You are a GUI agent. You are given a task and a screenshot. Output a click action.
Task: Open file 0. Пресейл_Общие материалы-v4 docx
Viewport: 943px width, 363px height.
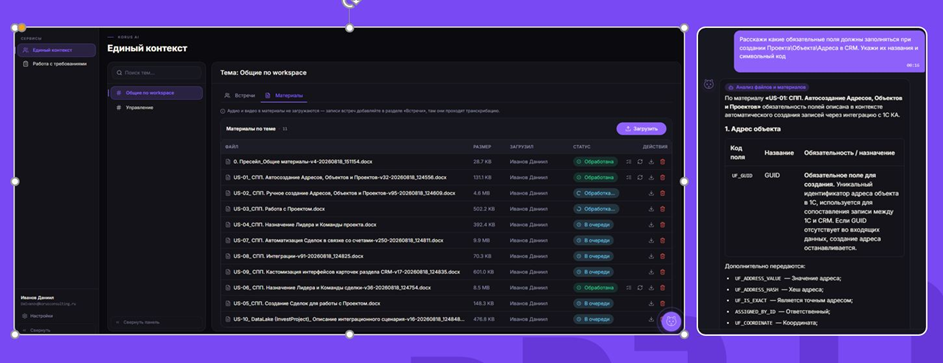303,162
